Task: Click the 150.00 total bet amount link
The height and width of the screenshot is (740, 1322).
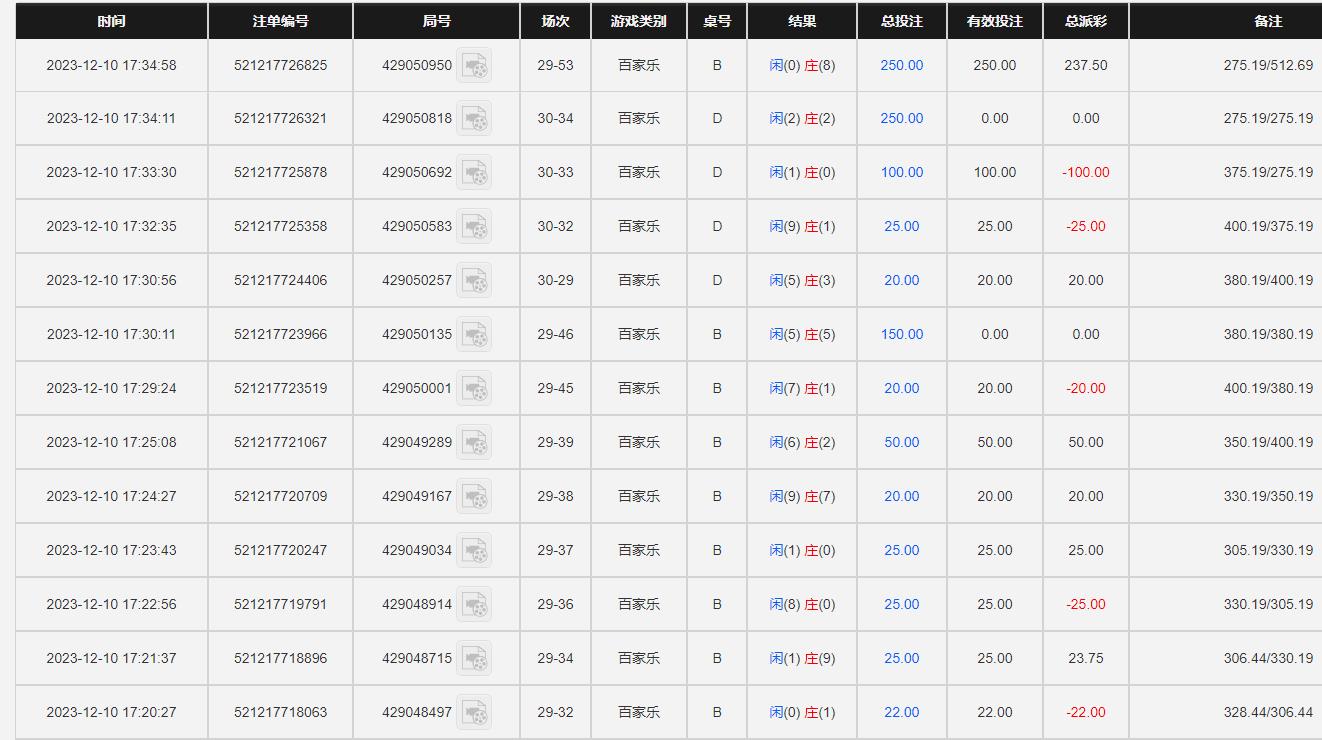Action: [902, 334]
